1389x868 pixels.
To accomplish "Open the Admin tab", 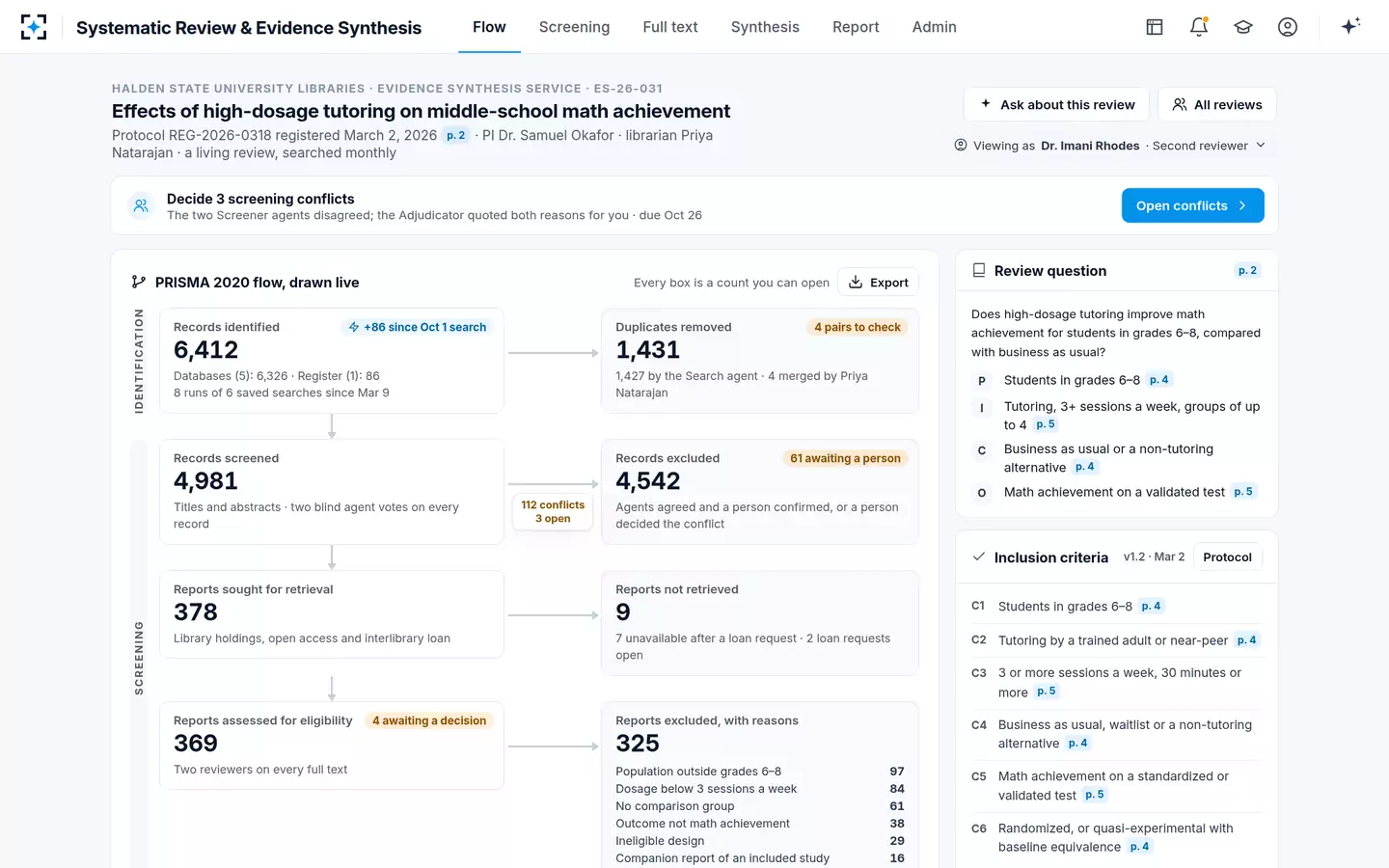I will [935, 27].
